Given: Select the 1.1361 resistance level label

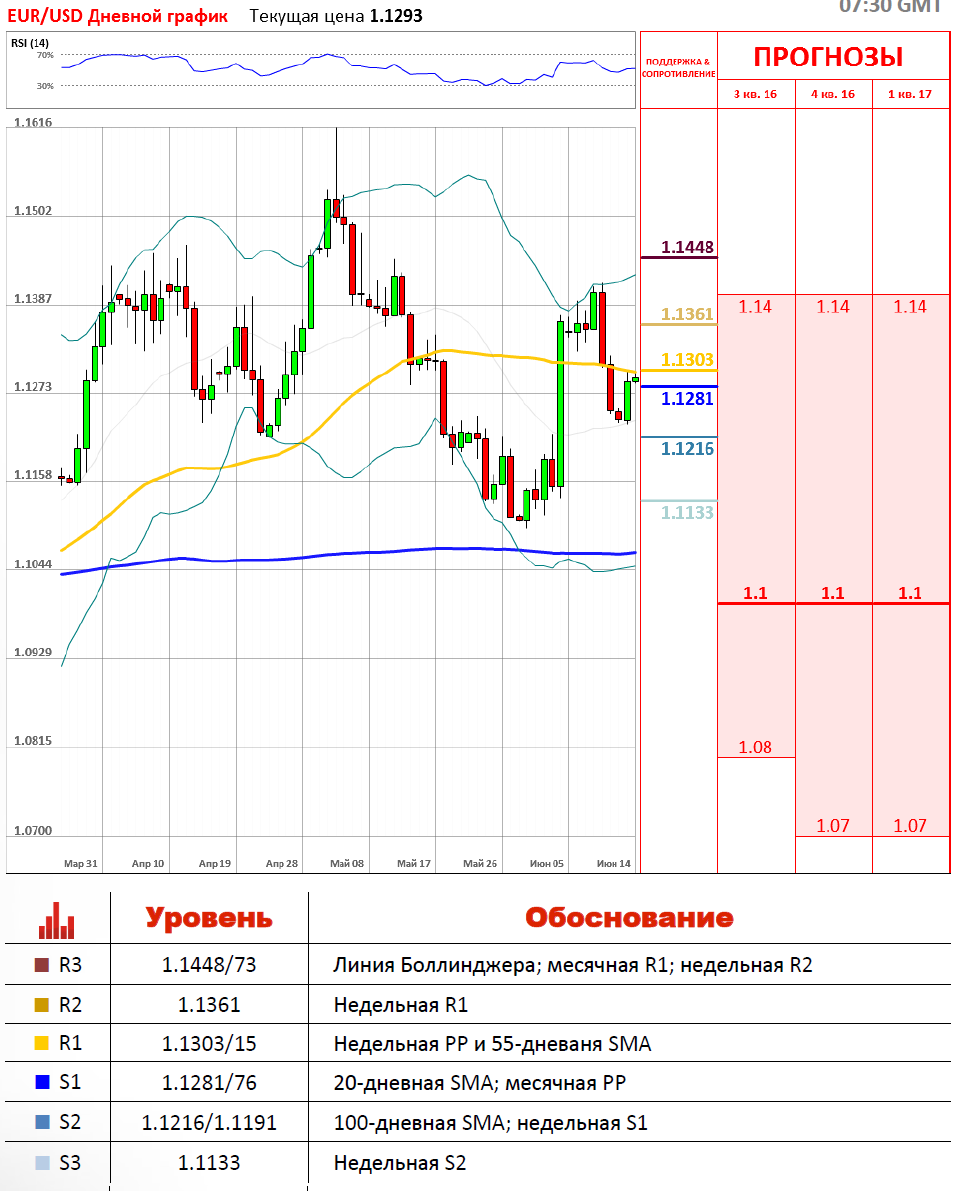Looking at the screenshot, I should pyautogui.click(x=687, y=314).
